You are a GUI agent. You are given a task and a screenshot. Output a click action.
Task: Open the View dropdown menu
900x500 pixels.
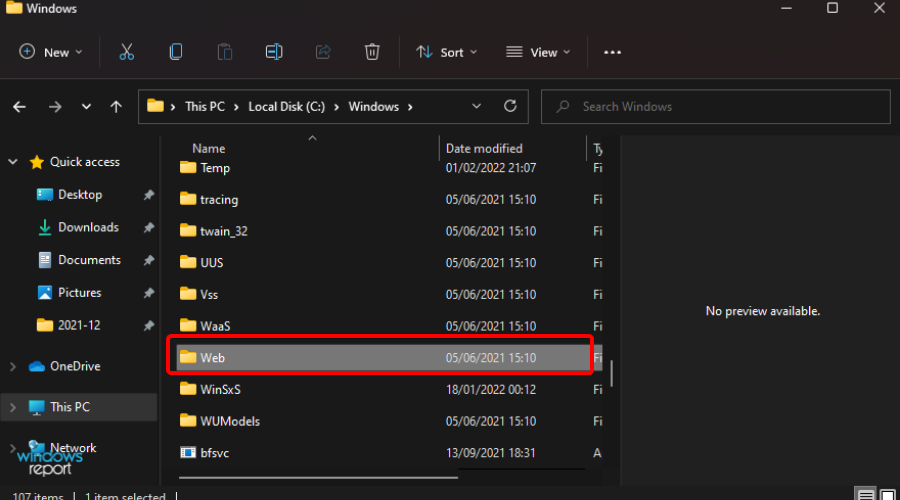click(538, 52)
